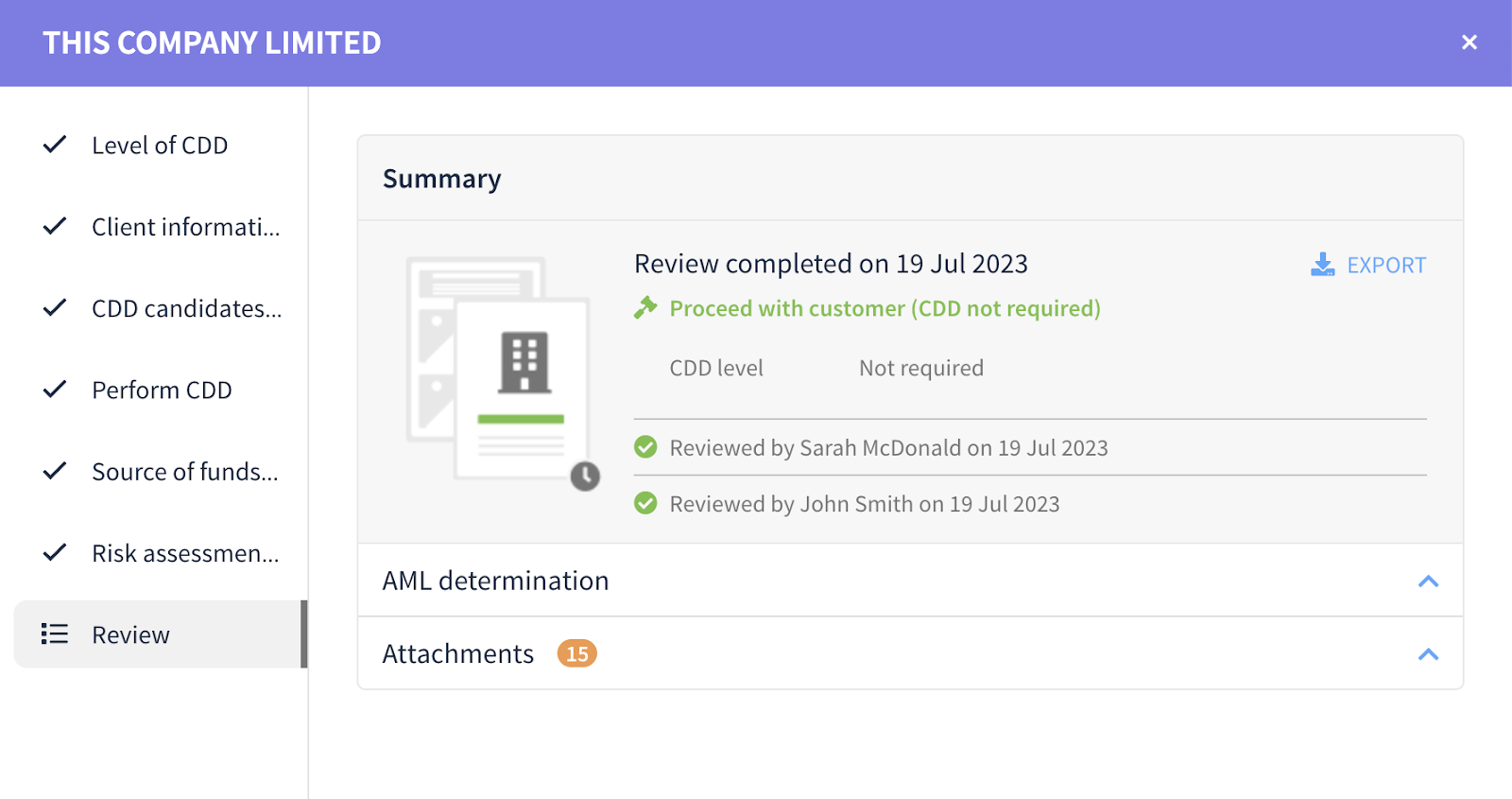1512x799 pixels.
Task: Click the green check beside Sarah McDonald review
Action: pos(645,447)
